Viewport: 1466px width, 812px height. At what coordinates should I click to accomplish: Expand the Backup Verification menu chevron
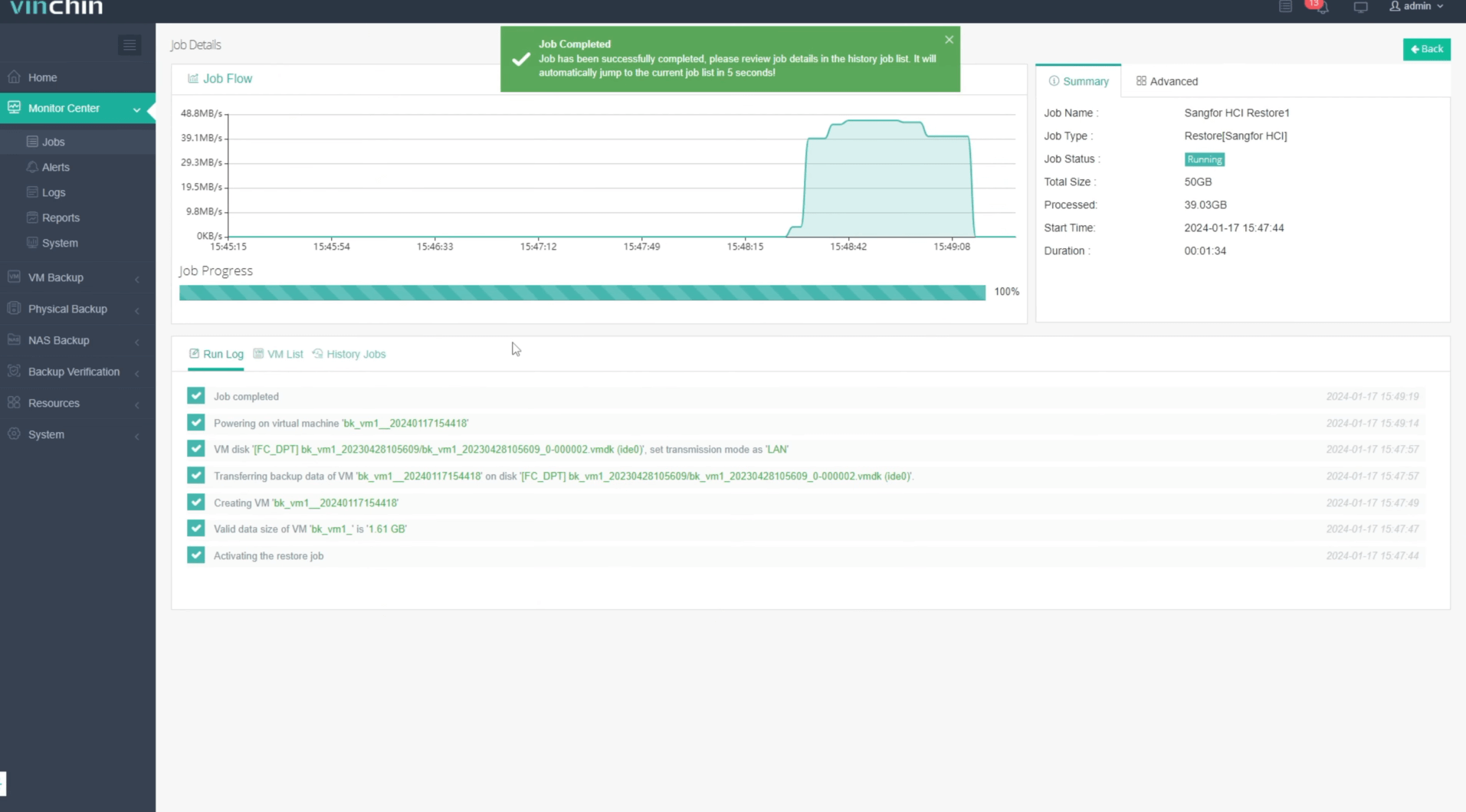click(137, 373)
